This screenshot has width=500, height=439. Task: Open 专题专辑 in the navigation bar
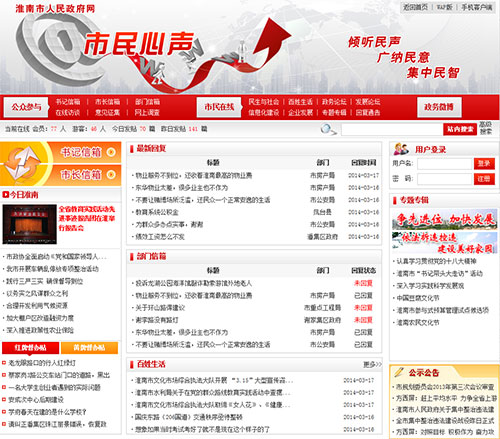(x=334, y=113)
